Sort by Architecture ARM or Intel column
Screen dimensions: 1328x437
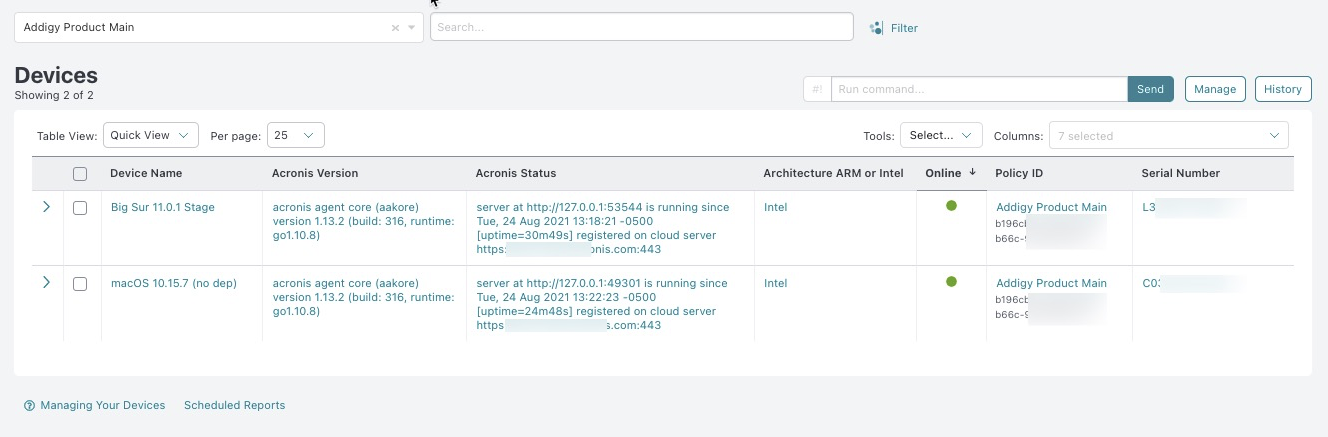[833, 173]
